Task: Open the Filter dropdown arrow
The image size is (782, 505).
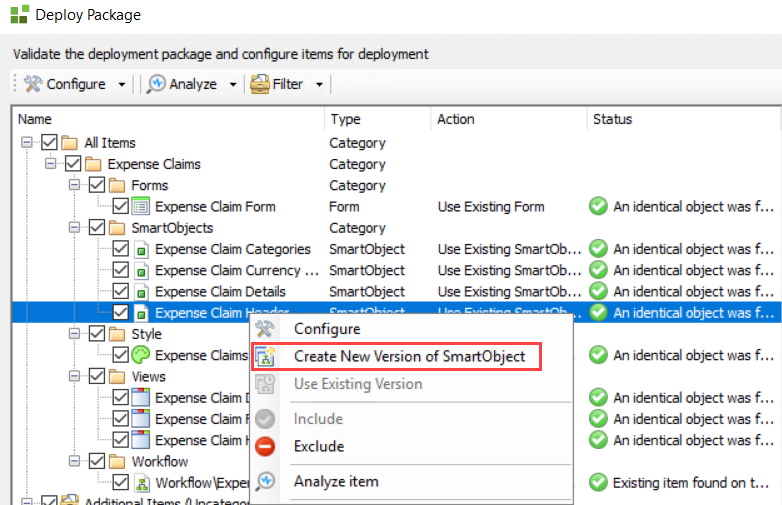Action: point(319,85)
